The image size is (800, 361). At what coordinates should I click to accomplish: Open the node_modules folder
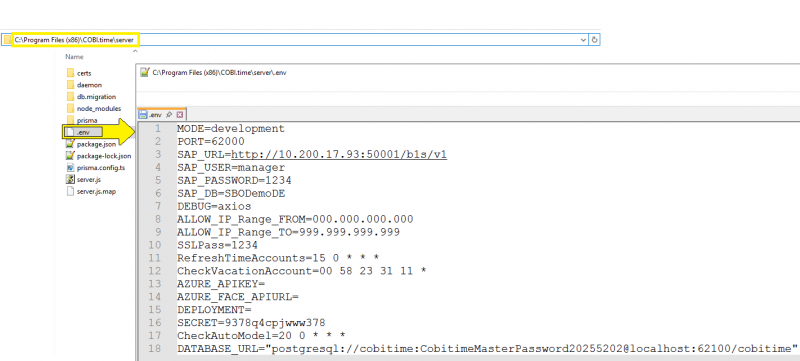[x=93, y=109]
